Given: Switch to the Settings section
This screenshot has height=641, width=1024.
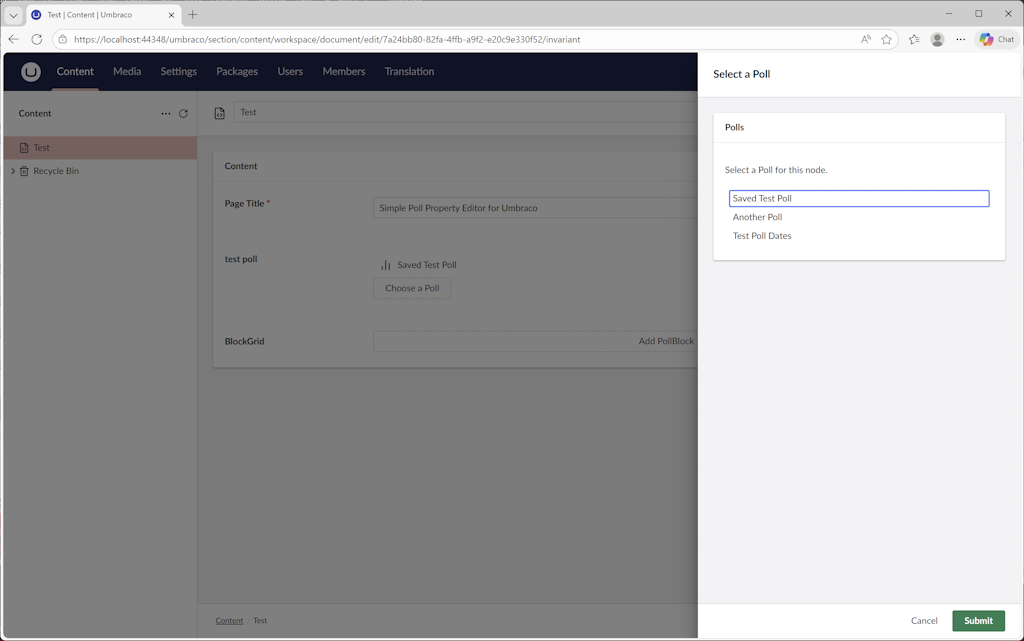Looking at the screenshot, I should 178,71.
